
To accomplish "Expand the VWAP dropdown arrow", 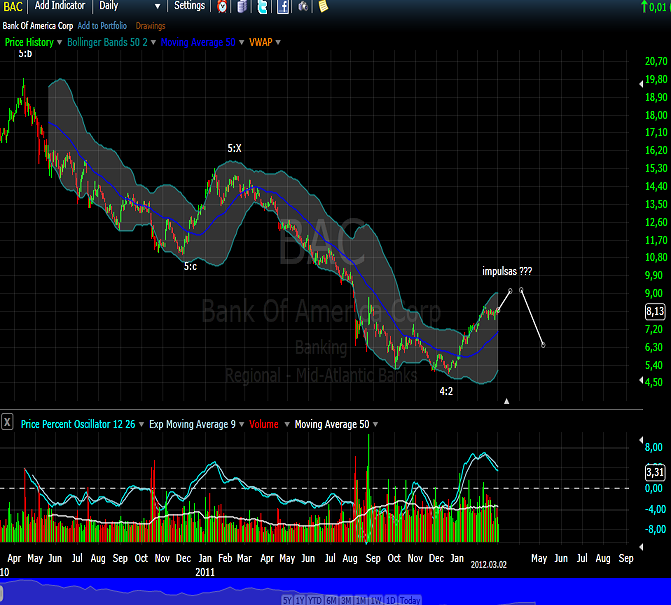I will (x=278, y=42).
